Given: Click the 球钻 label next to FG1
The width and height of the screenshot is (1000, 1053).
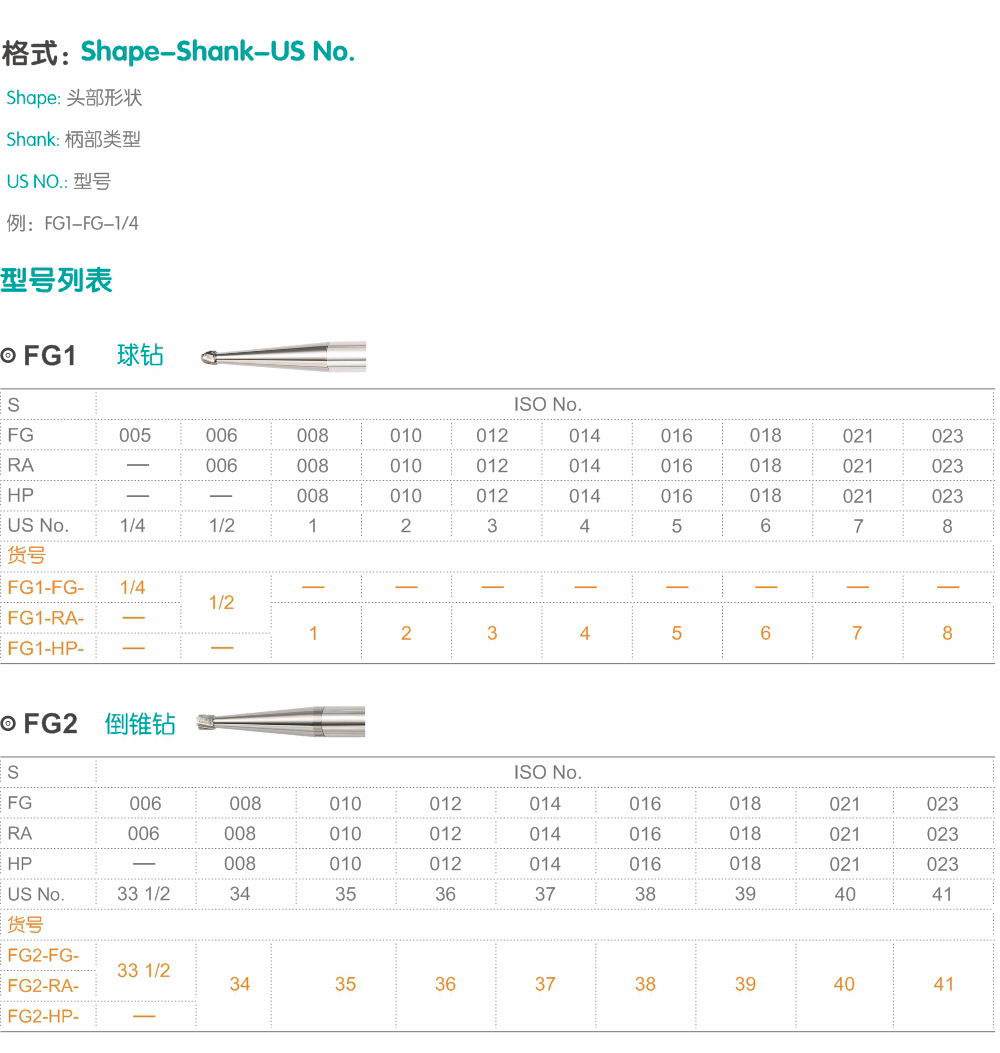Looking at the screenshot, I should [x=140, y=355].
